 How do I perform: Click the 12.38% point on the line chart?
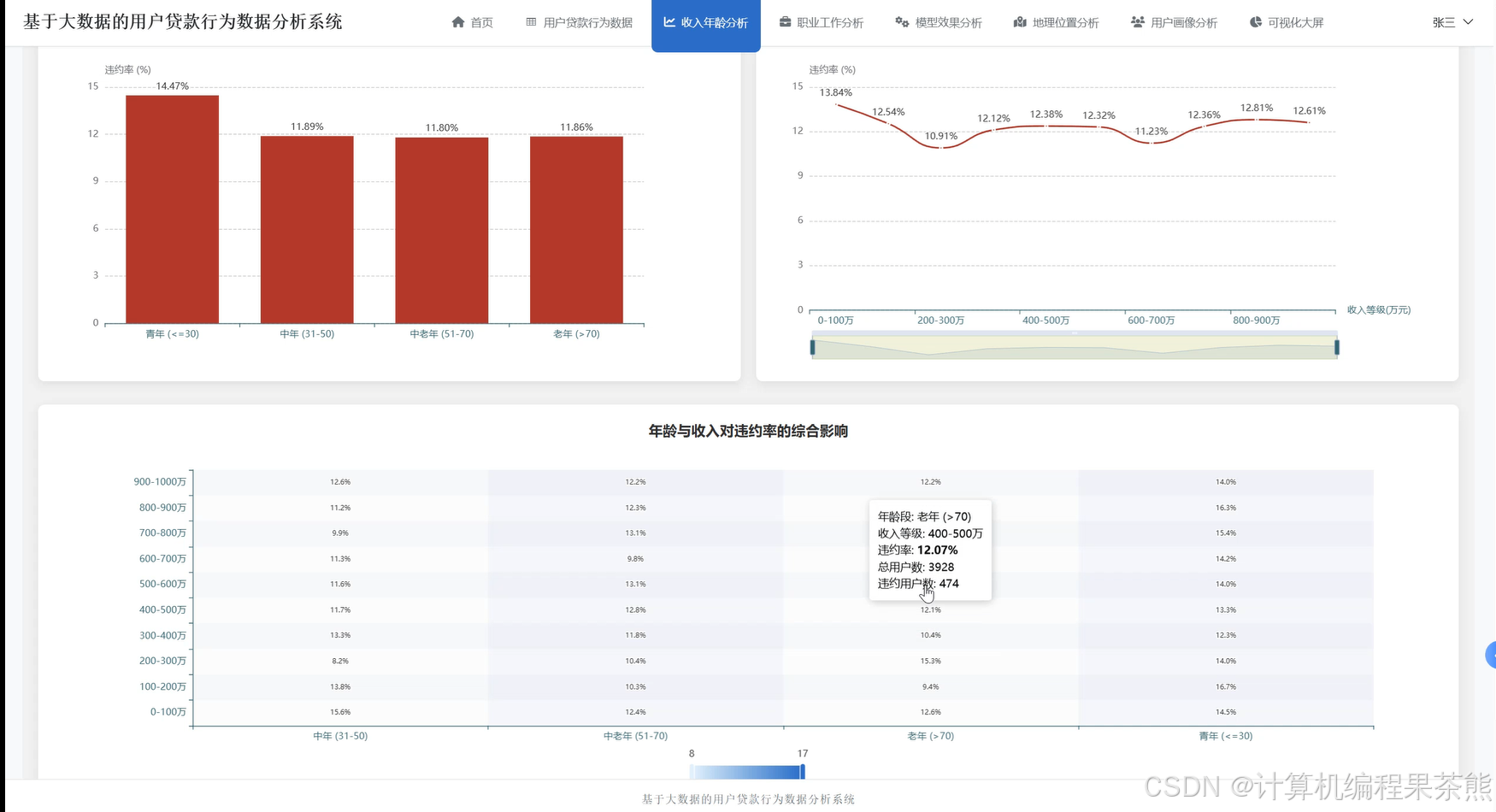pyautogui.click(x=1046, y=126)
